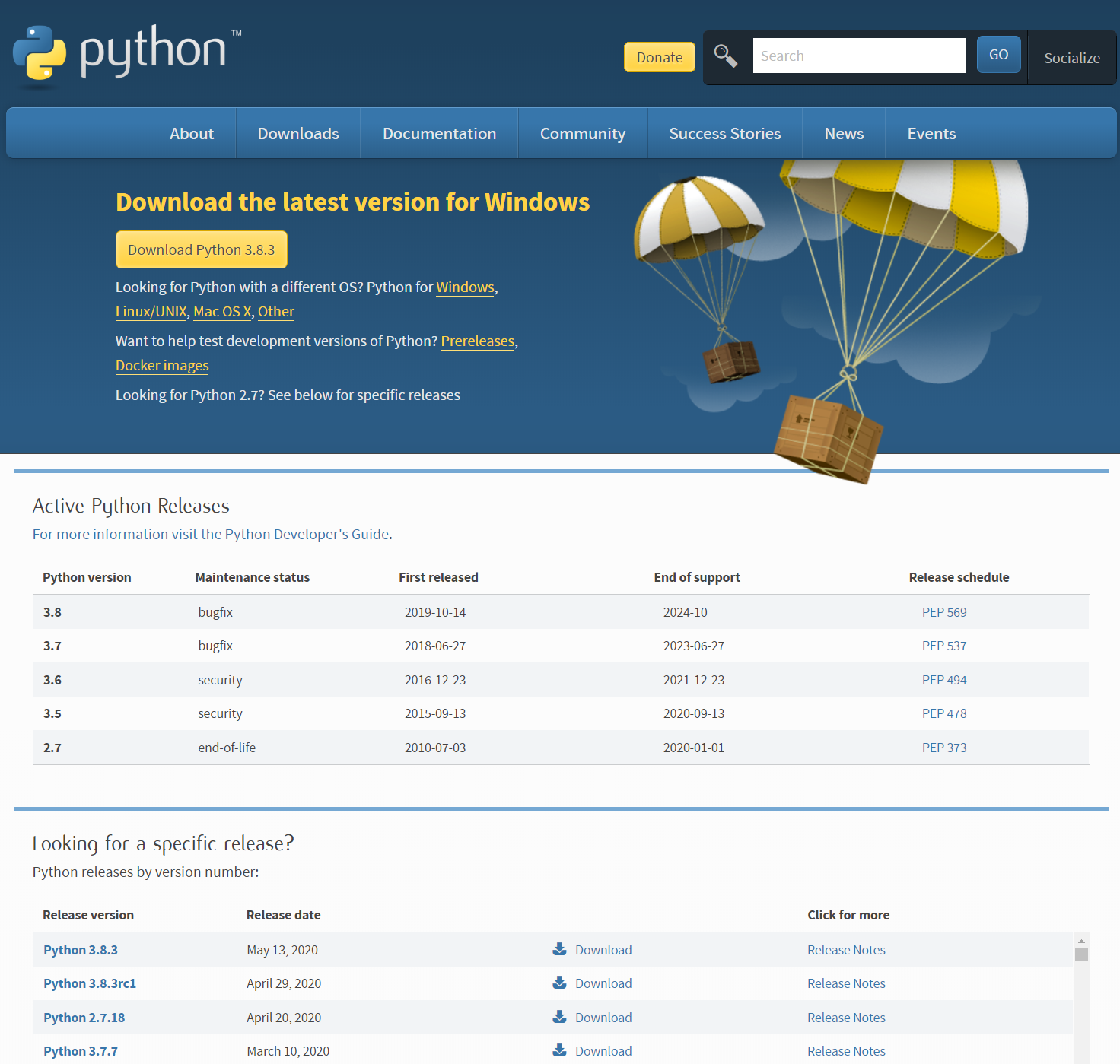Open Release Notes for Python 3.8.3rc1
Image resolution: width=1120 pixels, height=1064 pixels.
point(846,983)
